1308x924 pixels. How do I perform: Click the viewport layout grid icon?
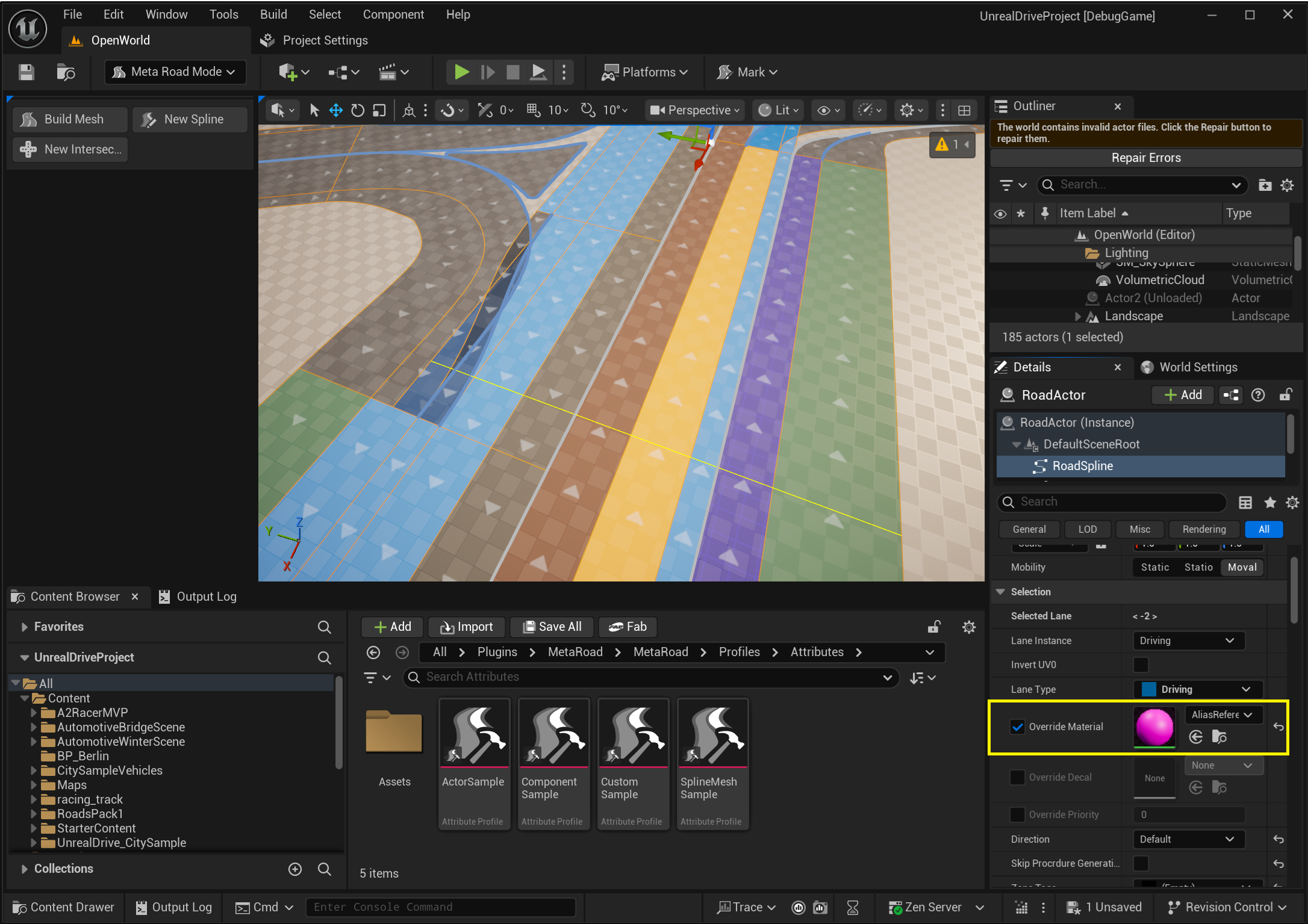[x=964, y=110]
